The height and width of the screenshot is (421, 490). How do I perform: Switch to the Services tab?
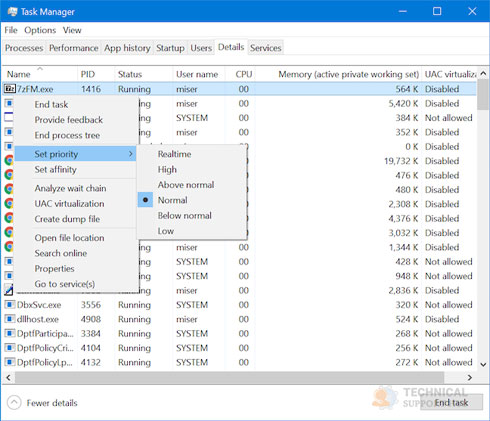tap(266, 48)
